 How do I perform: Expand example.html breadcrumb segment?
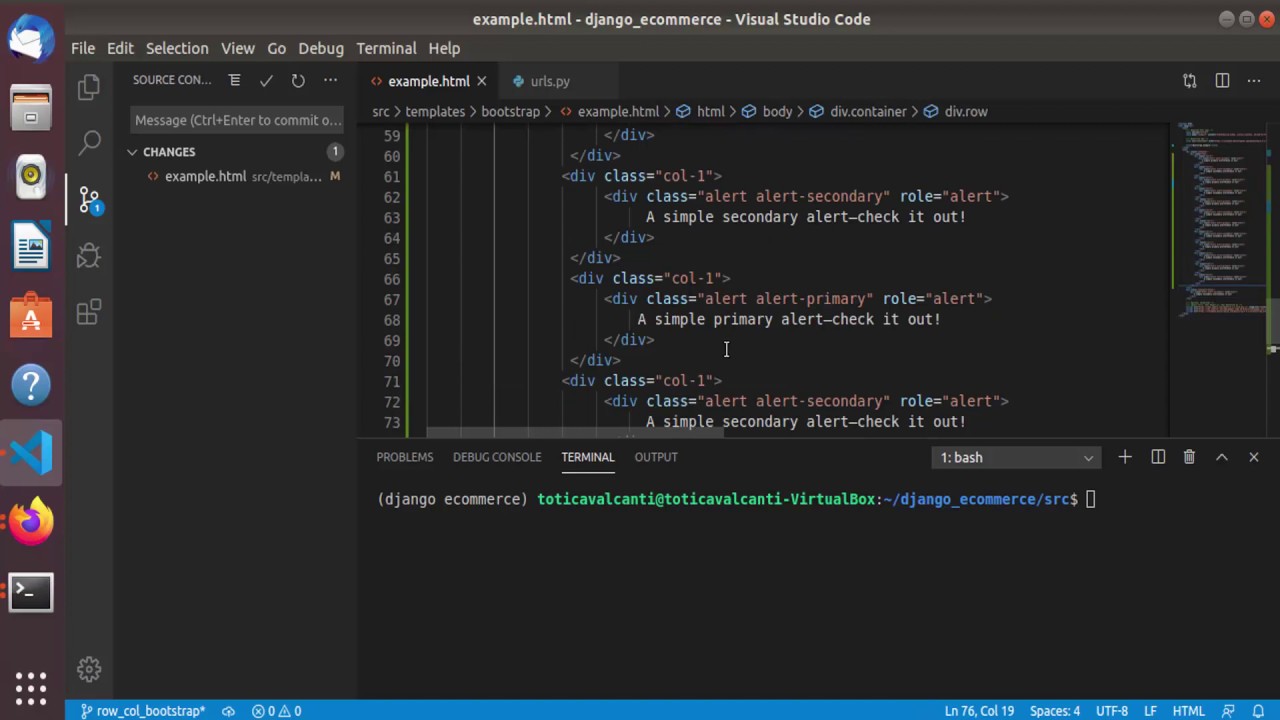tap(608, 111)
